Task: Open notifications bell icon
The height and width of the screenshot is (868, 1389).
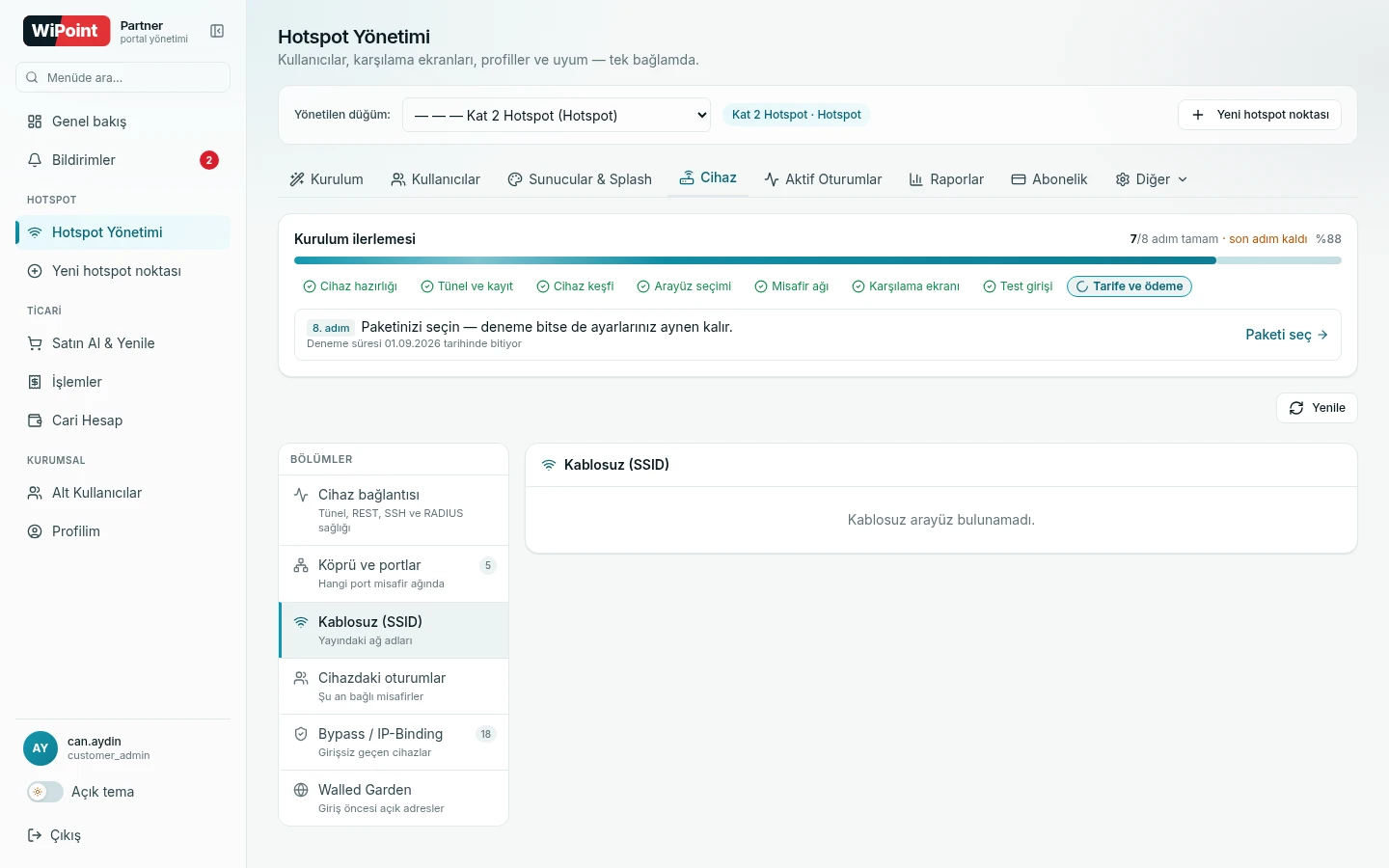Action: [35, 160]
